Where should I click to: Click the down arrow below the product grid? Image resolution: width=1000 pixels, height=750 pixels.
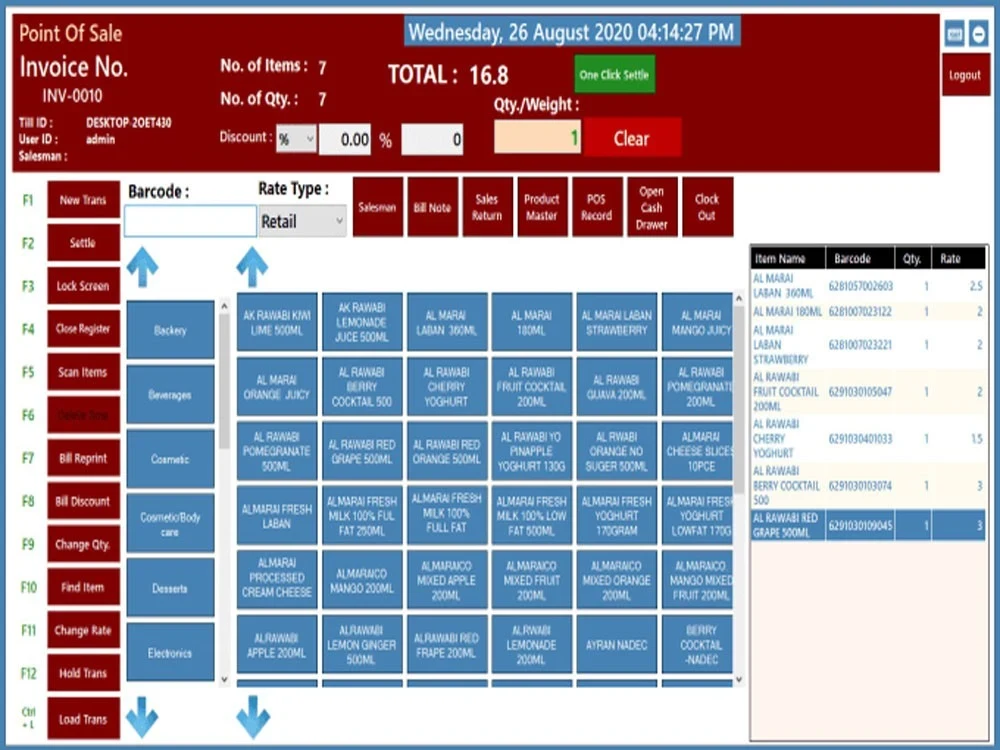pos(253,717)
